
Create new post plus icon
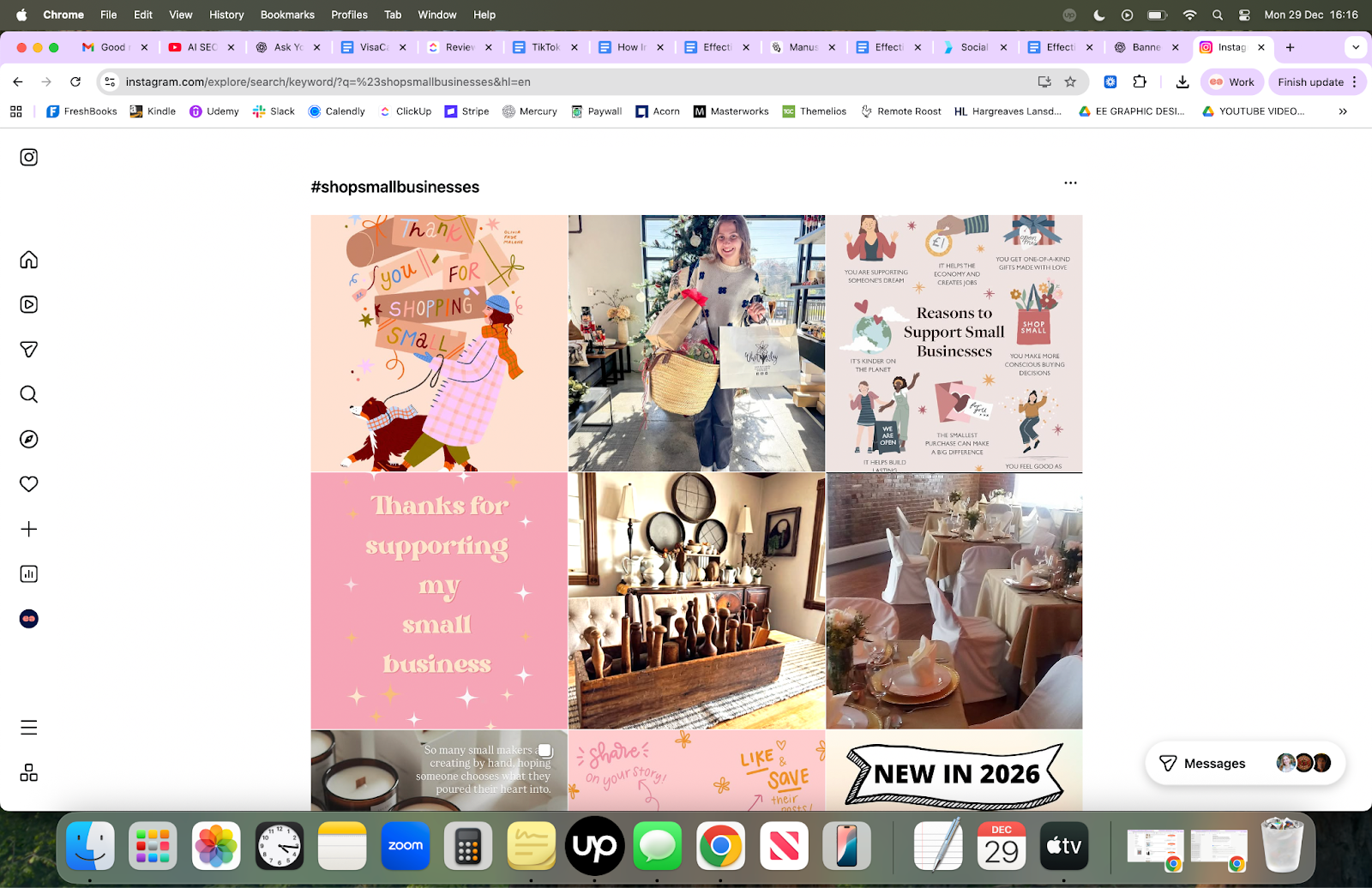tap(29, 529)
